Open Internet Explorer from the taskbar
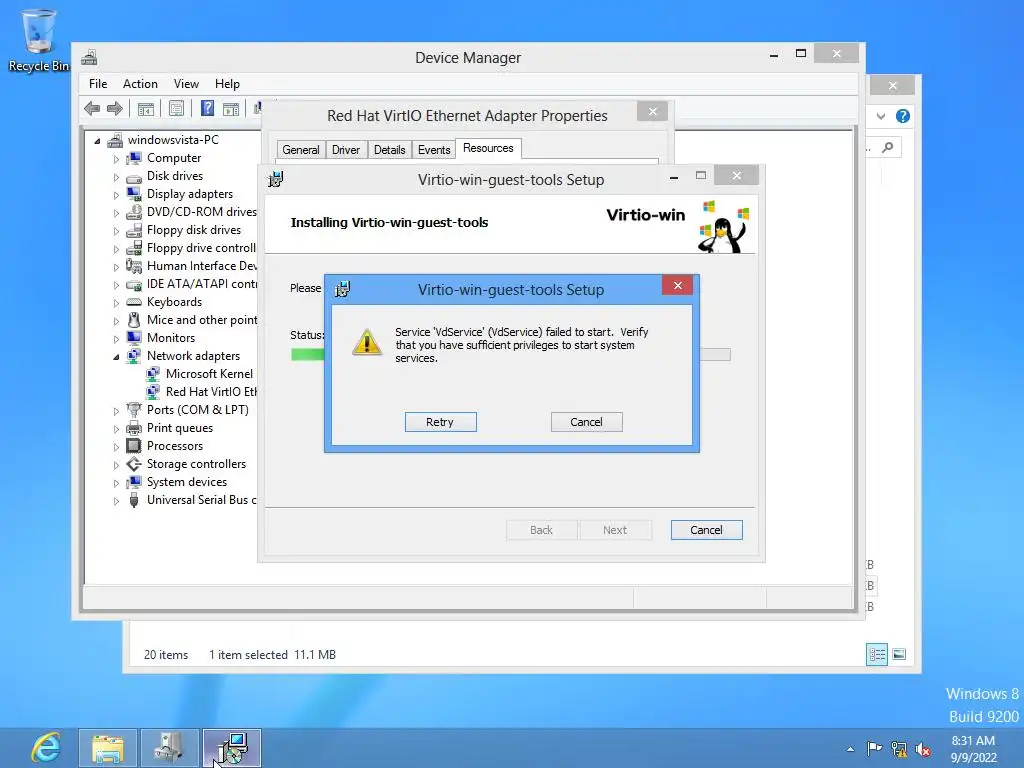The width and height of the screenshot is (1024, 768). pyautogui.click(x=45, y=748)
